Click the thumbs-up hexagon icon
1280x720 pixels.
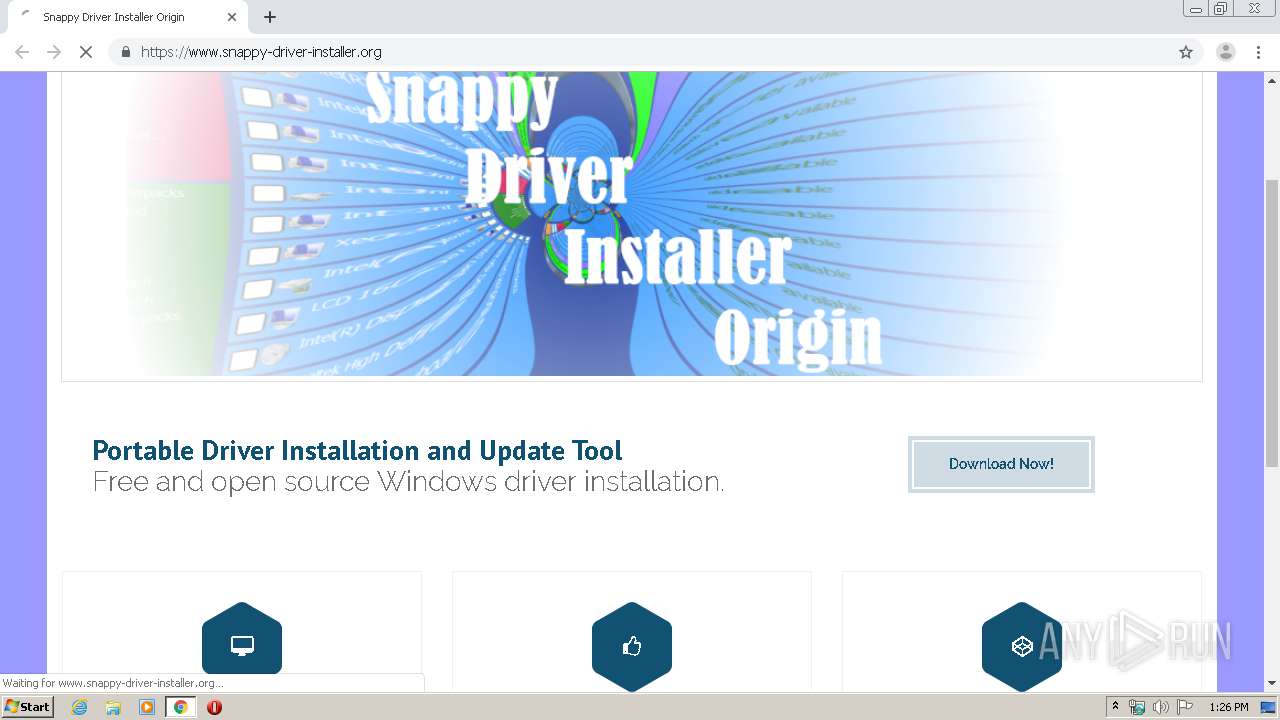click(x=632, y=646)
